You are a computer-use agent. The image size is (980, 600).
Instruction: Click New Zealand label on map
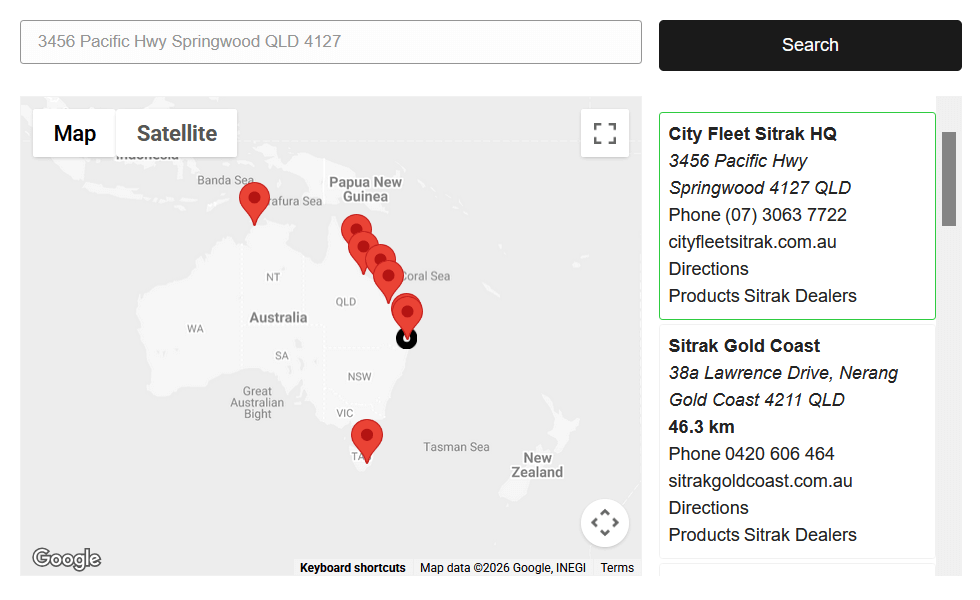pyautogui.click(x=537, y=465)
